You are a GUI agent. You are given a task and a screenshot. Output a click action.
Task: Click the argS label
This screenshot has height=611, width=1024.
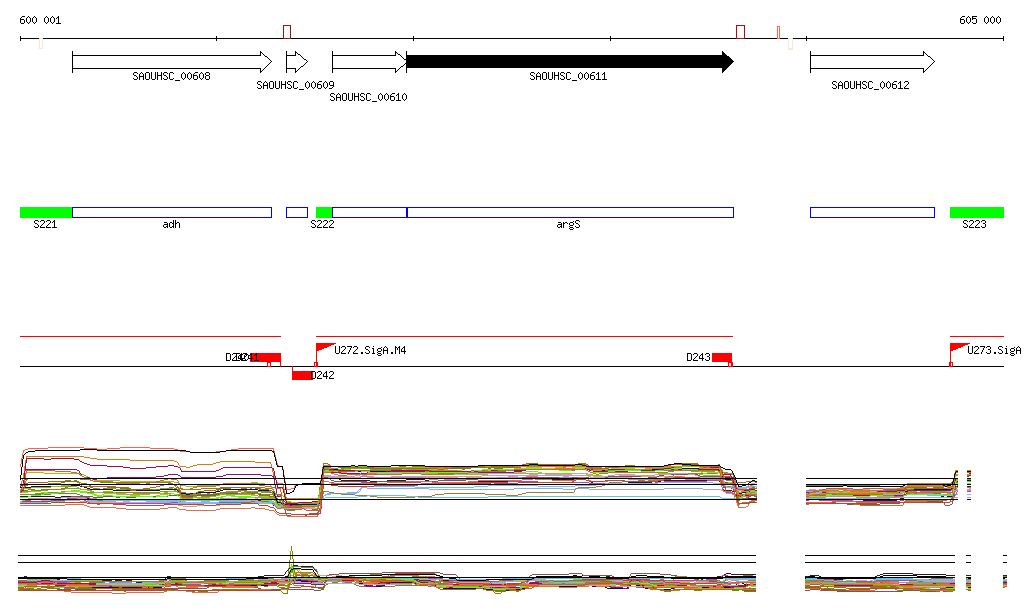pos(568,225)
